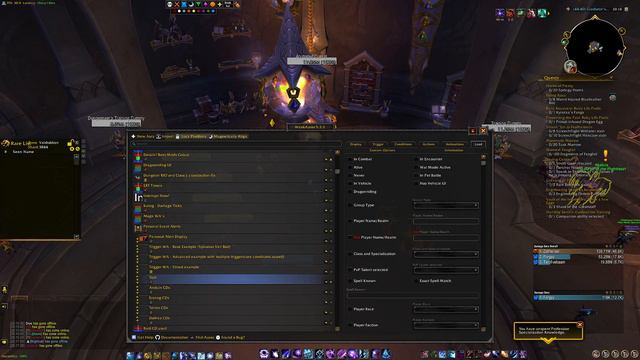The height and width of the screenshot is (360, 640).
Task: Click the Mage WA's group icon
Action: coord(138,218)
